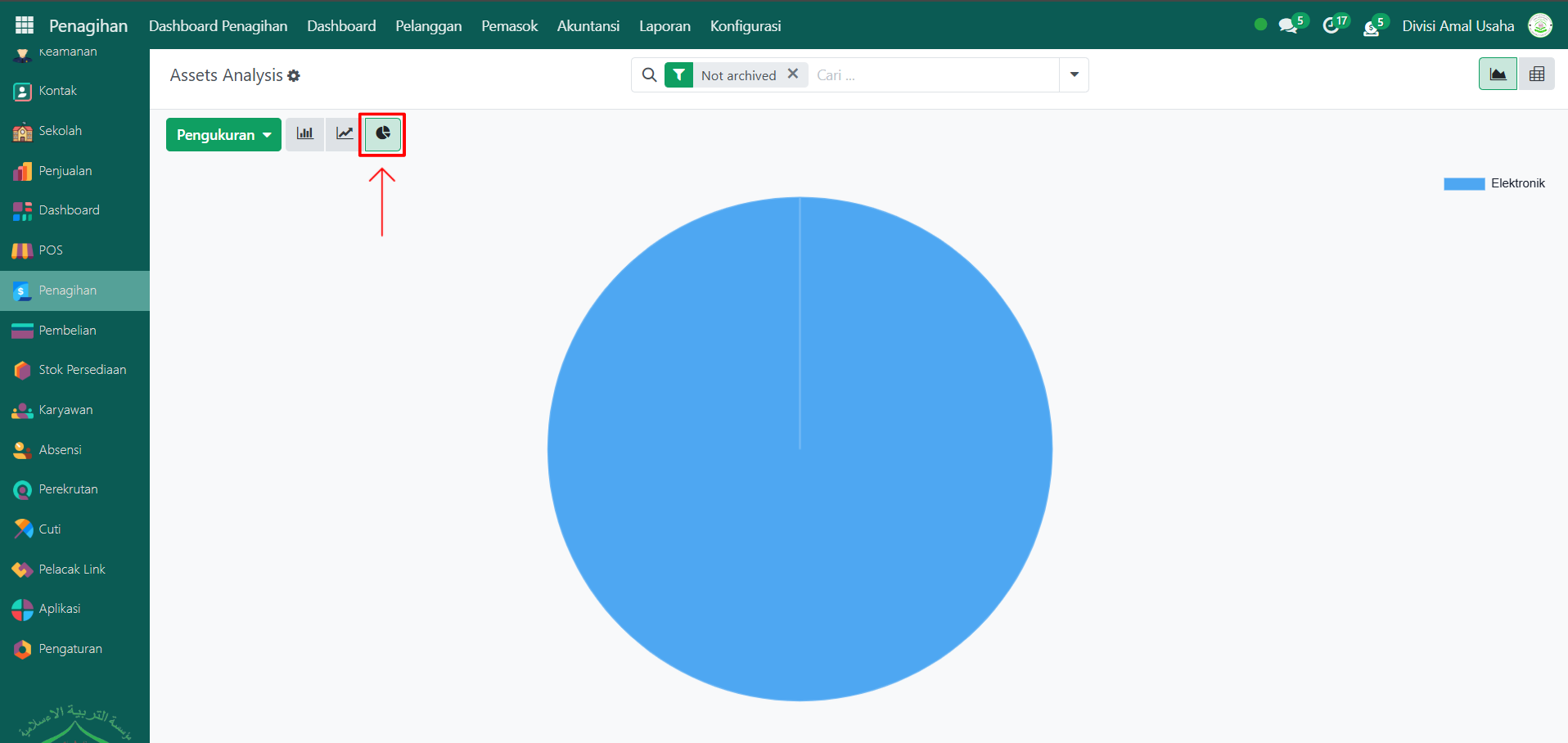Open the Divisi Amal Usaha company switcher

pos(1458,26)
